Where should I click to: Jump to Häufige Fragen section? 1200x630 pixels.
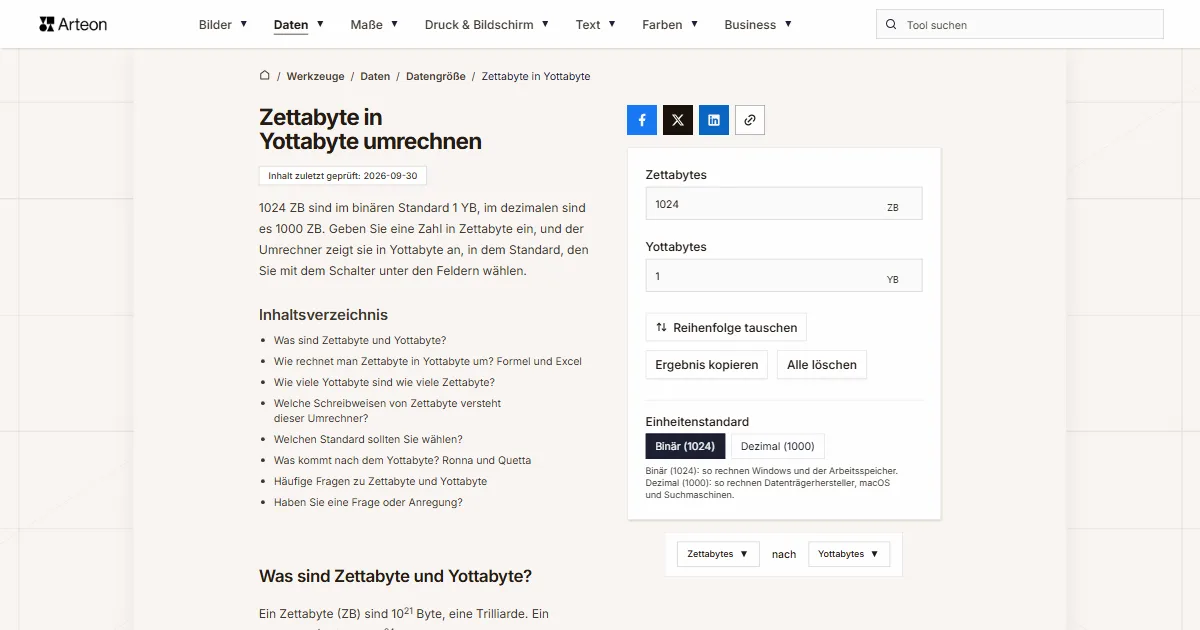point(380,481)
